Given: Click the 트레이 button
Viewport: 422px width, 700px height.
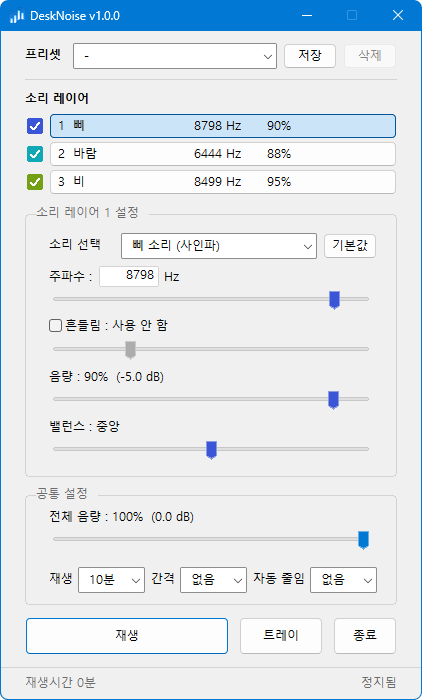Looking at the screenshot, I should 281,636.
